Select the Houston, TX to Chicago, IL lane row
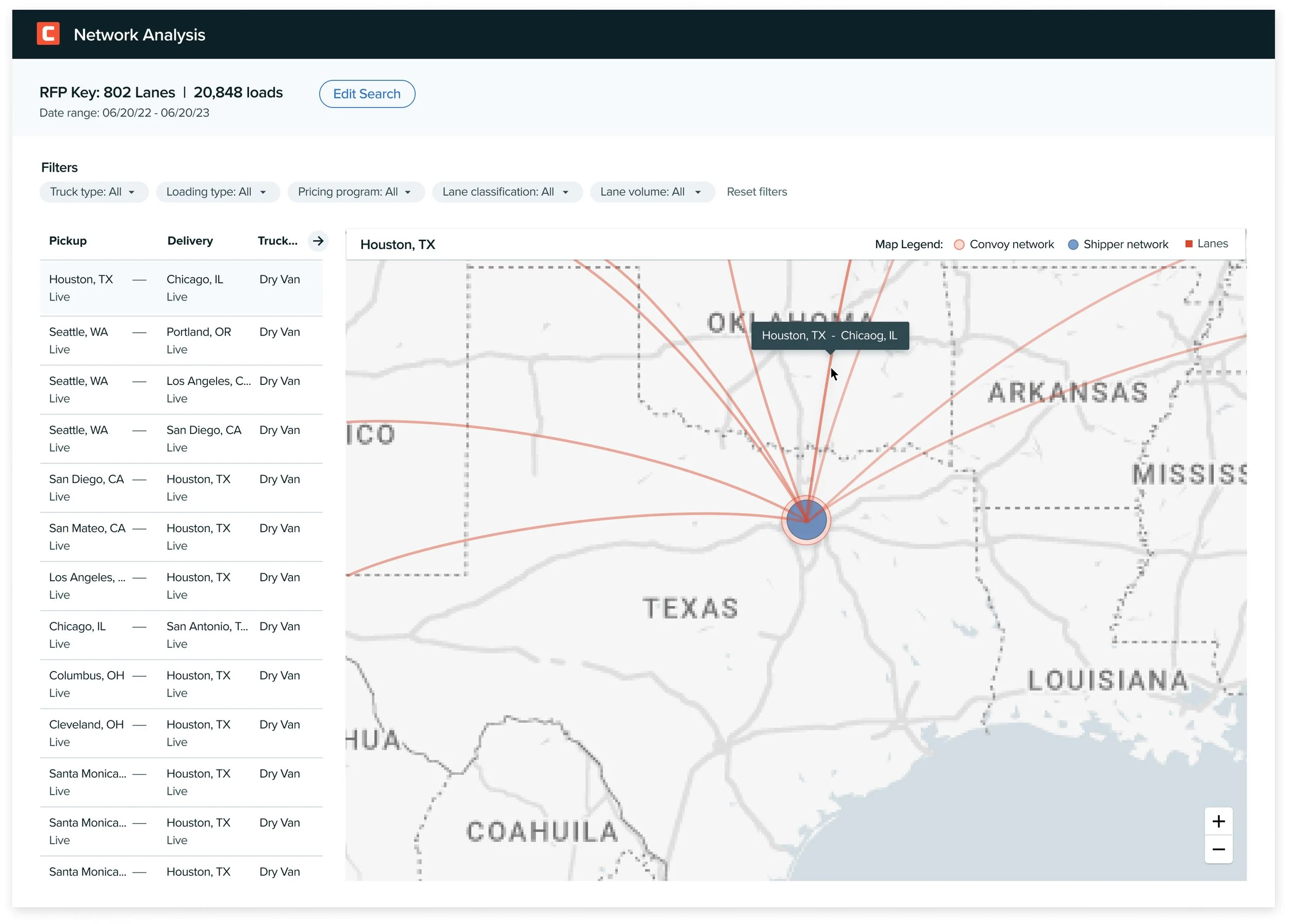This screenshot has height=924, width=1289. coord(181,288)
